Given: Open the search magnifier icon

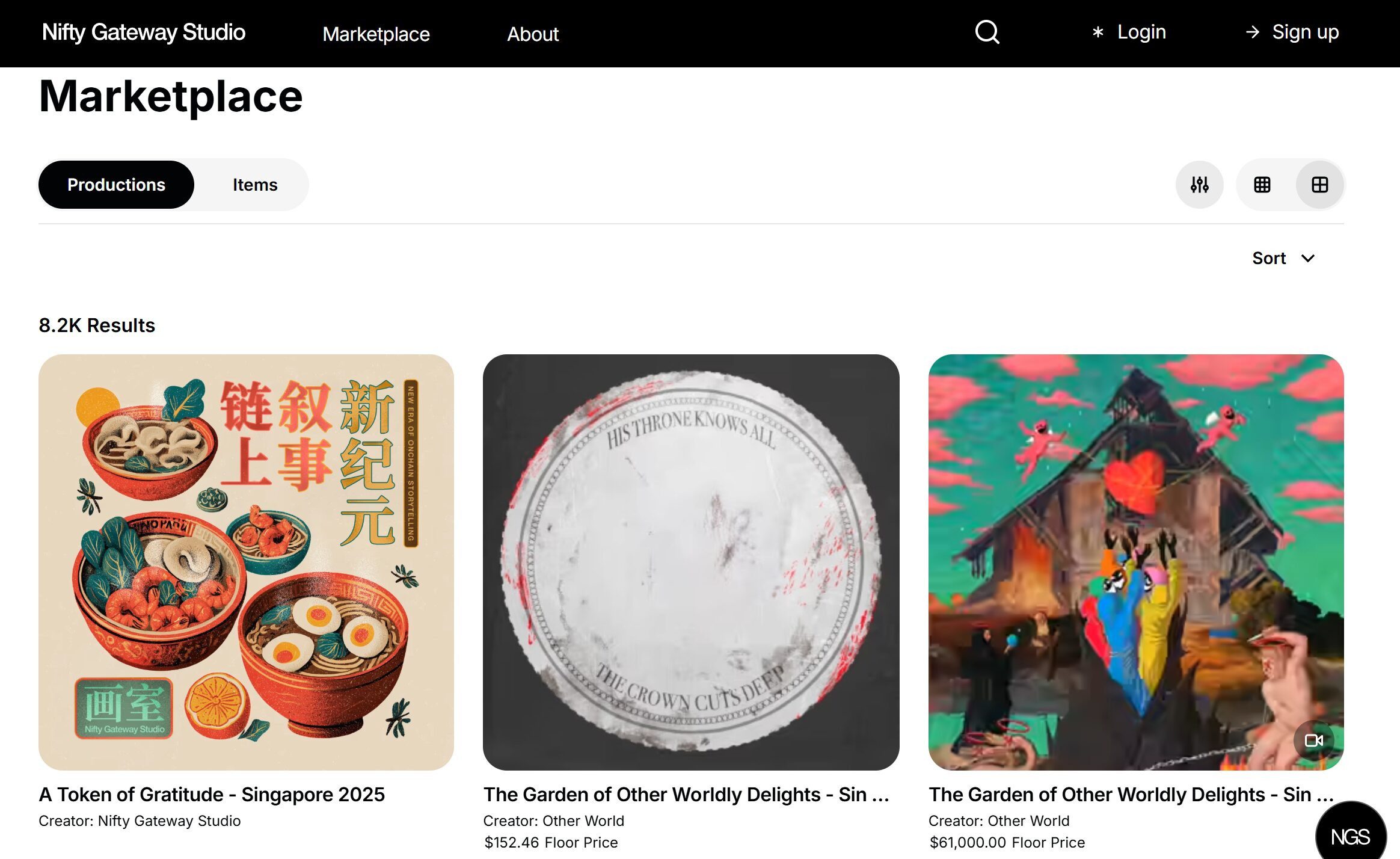Looking at the screenshot, I should (x=987, y=32).
